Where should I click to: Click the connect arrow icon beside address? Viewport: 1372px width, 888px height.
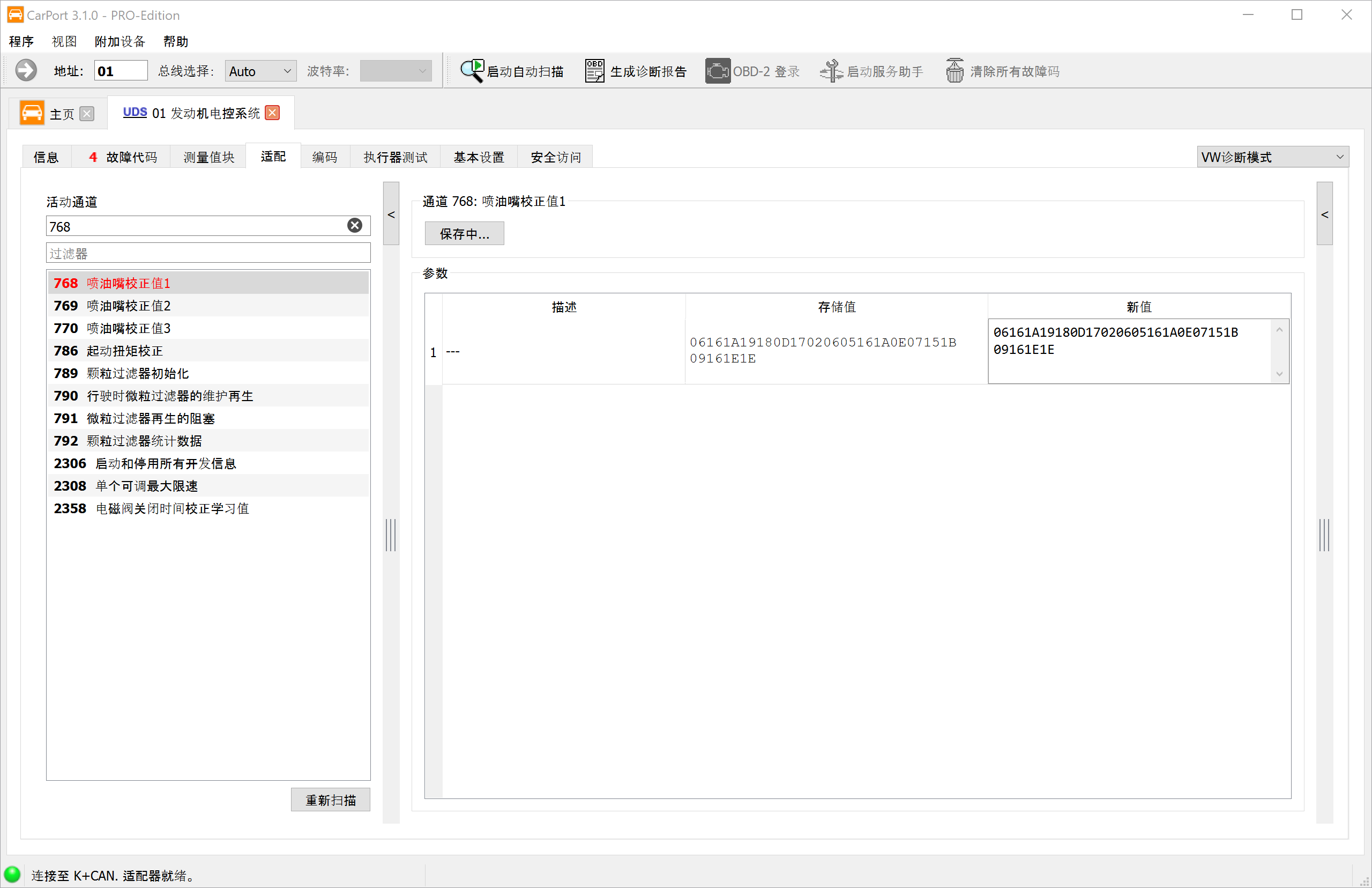point(26,71)
